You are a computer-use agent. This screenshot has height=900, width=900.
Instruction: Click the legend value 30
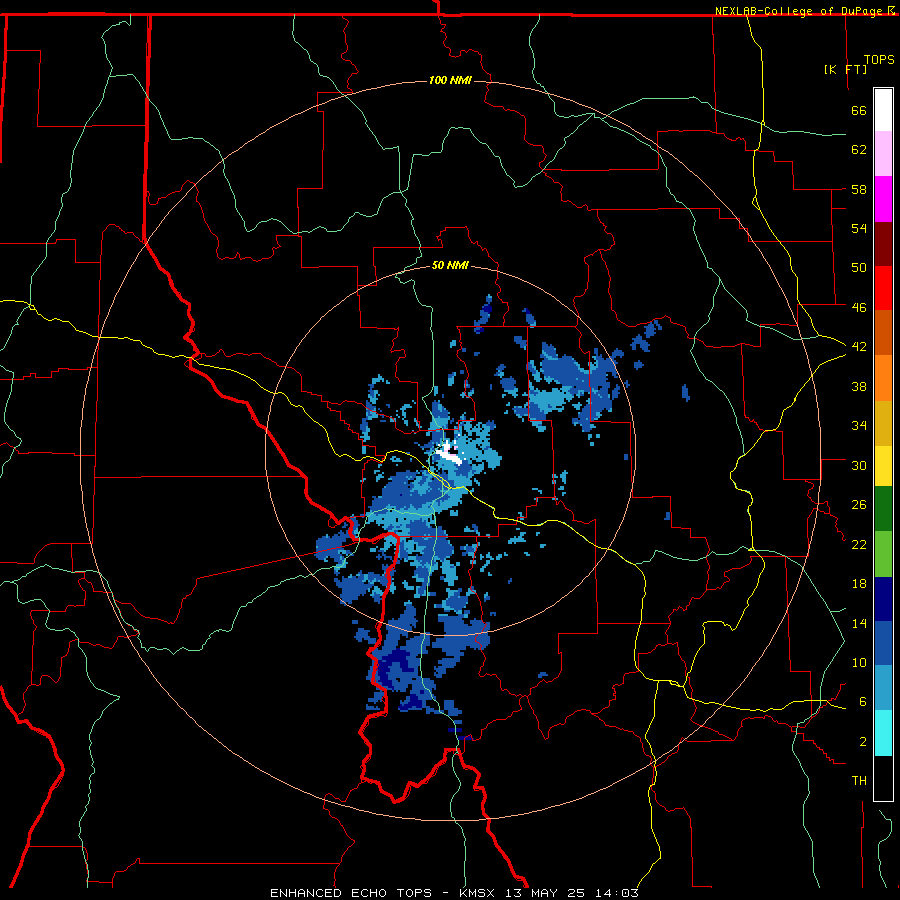pyautogui.click(x=859, y=465)
